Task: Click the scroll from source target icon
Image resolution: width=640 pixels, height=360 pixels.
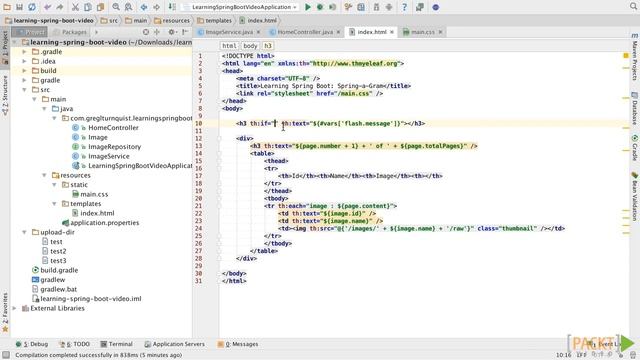Action: 146,32
